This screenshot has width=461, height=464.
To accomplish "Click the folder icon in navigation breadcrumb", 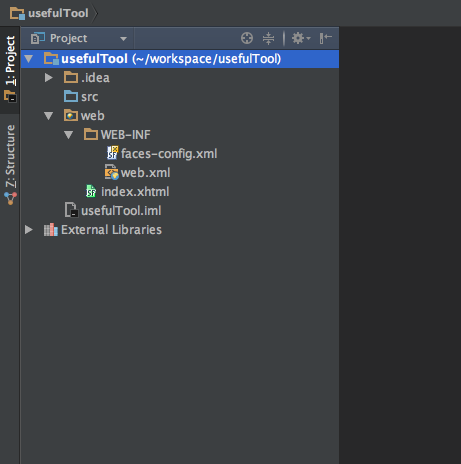I will [x=17, y=14].
